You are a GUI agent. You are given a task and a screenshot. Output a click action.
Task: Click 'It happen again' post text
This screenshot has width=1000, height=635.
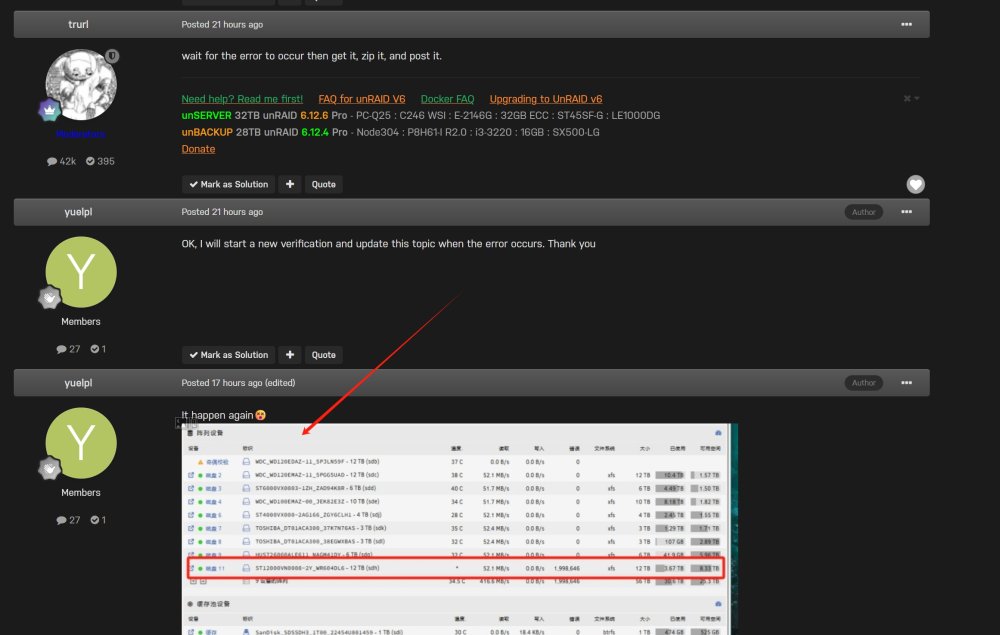coord(217,415)
